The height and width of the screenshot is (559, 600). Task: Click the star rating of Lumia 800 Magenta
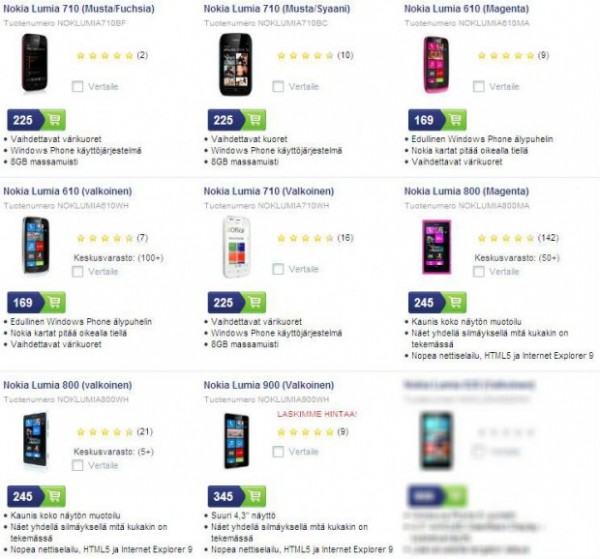506,238
